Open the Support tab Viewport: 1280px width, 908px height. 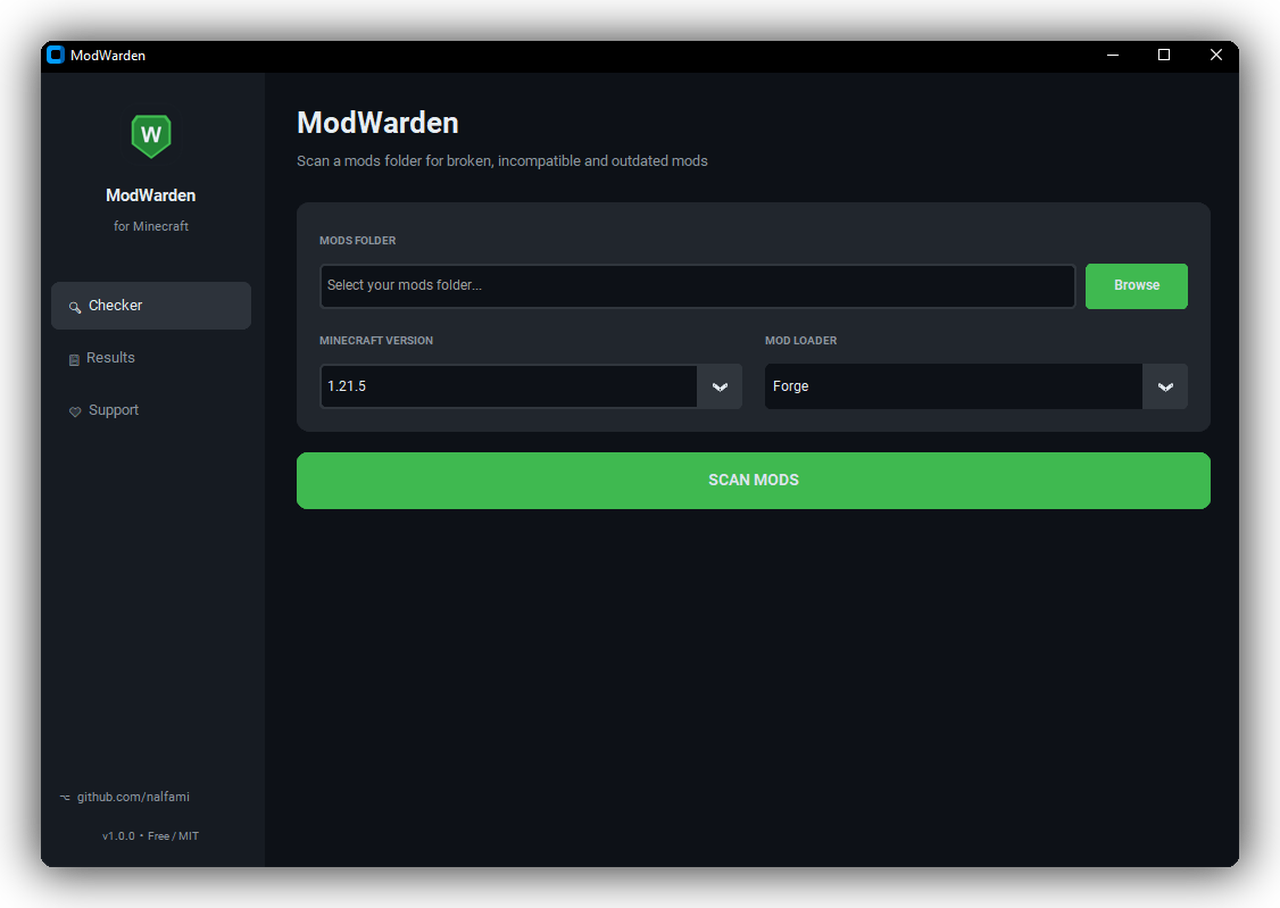click(x=151, y=410)
